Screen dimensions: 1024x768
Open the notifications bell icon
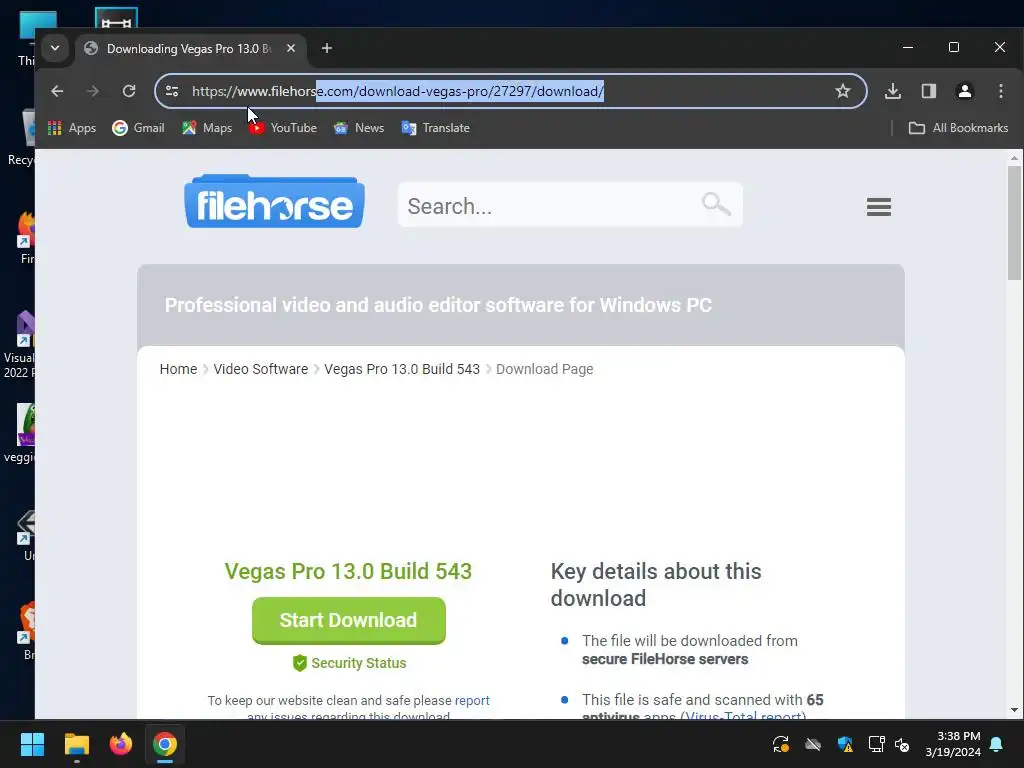(x=997, y=744)
